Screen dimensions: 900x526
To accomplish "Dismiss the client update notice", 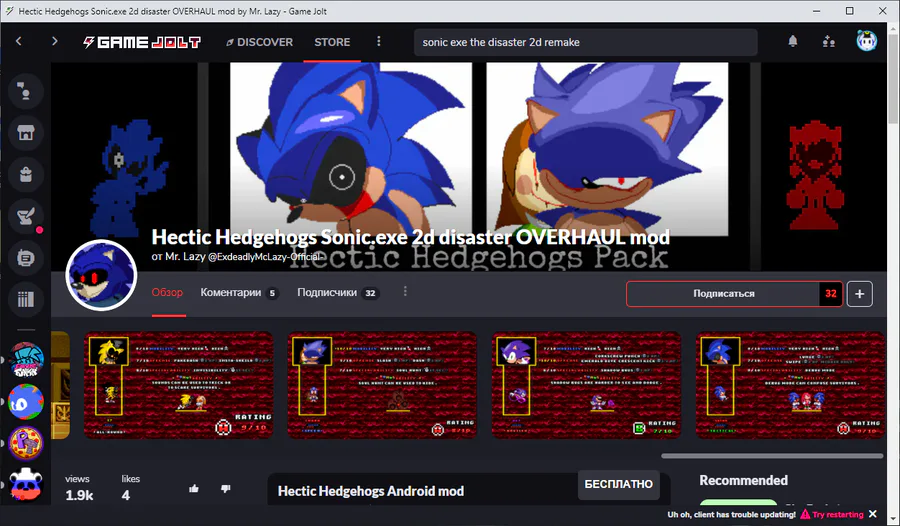I will 873,514.
